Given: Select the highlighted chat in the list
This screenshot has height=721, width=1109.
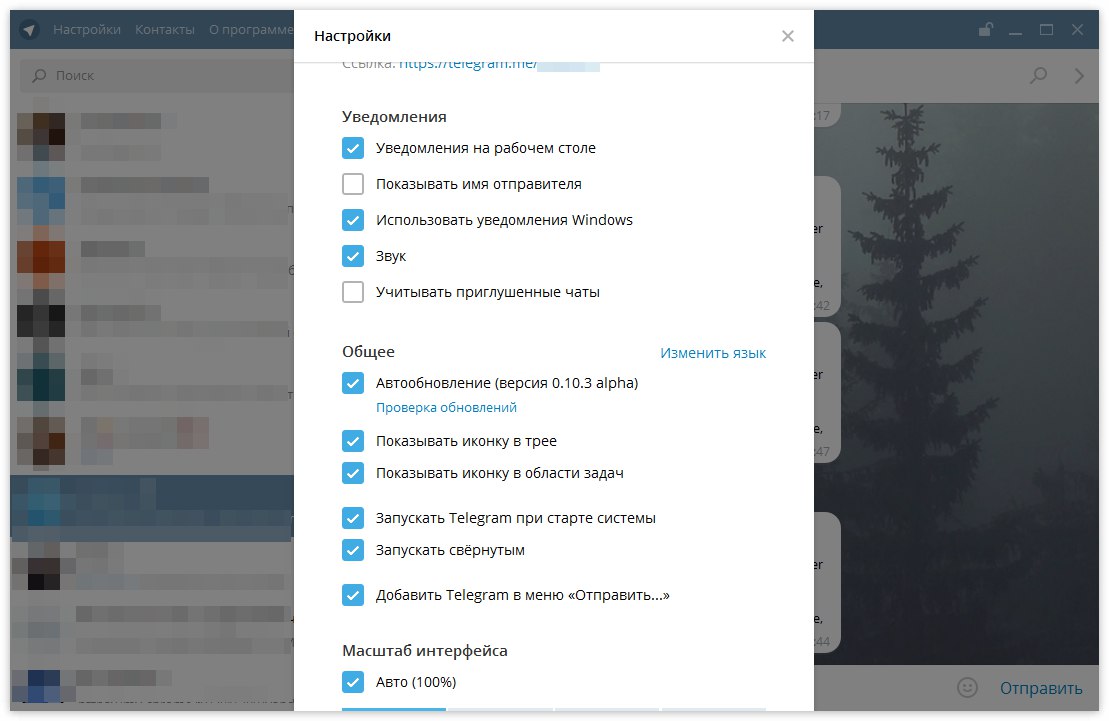Looking at the screenshot, I should [152, 508].
